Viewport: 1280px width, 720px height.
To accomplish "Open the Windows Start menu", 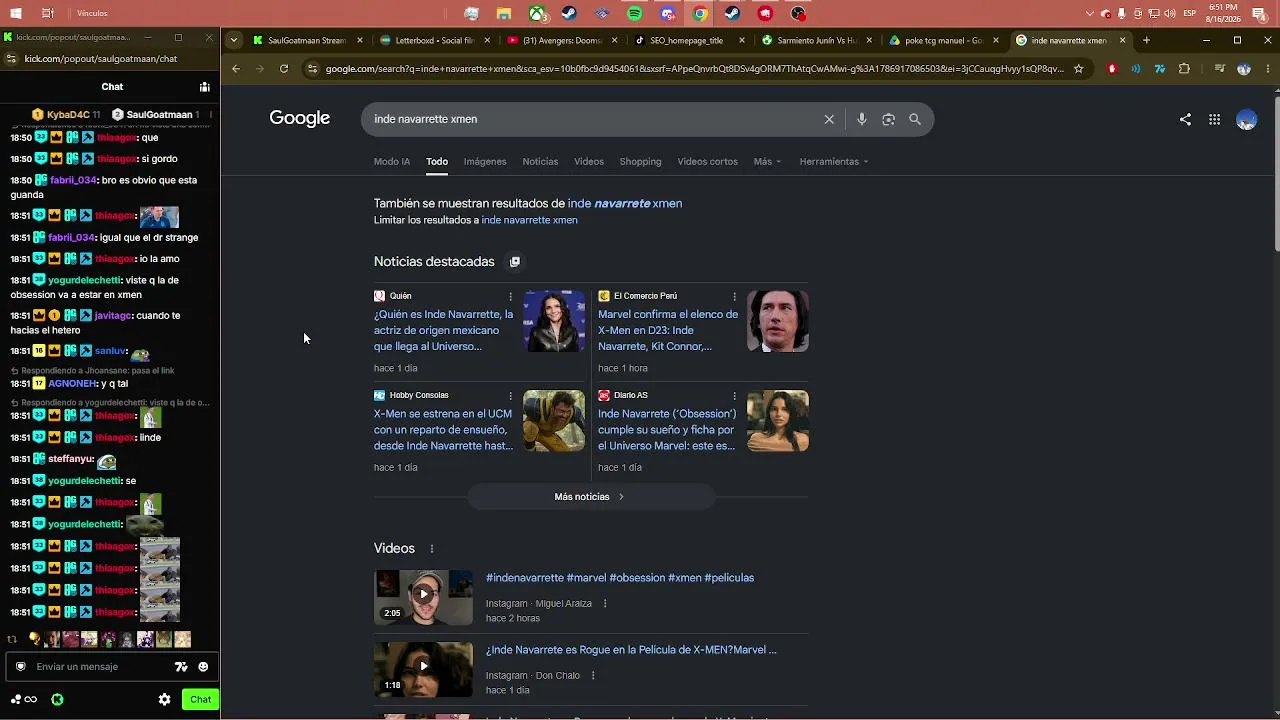I will (x=16, y=14).
